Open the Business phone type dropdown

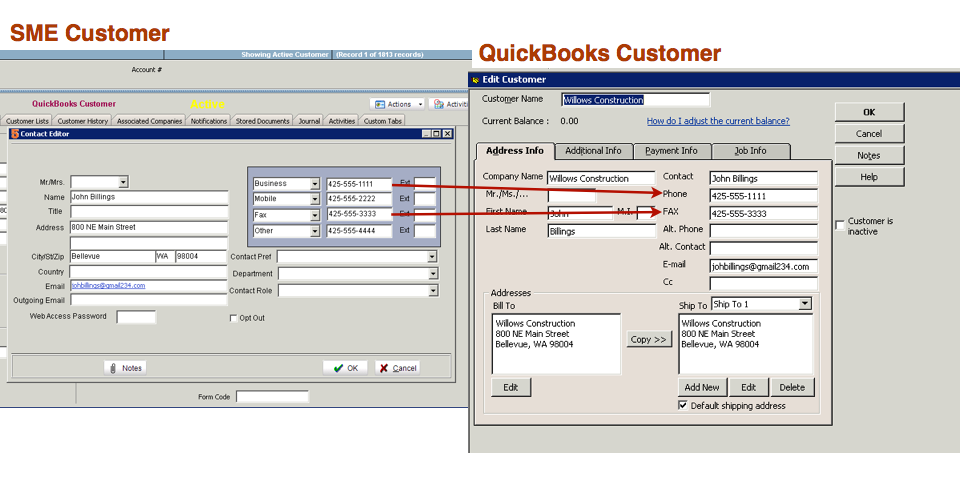coord(315,184)
